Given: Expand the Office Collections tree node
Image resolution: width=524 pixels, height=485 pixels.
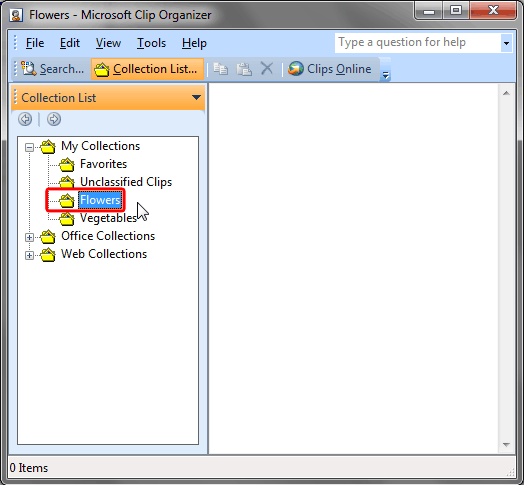Looking at the screenshot, I should coord(29,237).
